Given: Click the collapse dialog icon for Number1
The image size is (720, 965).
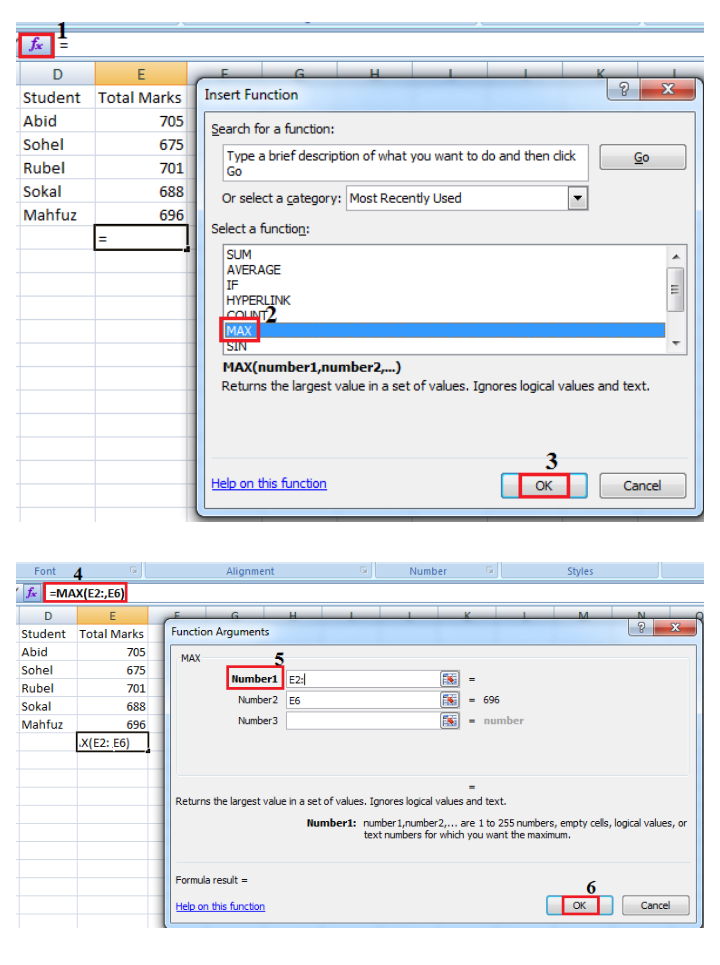Looking at the screenshot, I should coord(450,679).
